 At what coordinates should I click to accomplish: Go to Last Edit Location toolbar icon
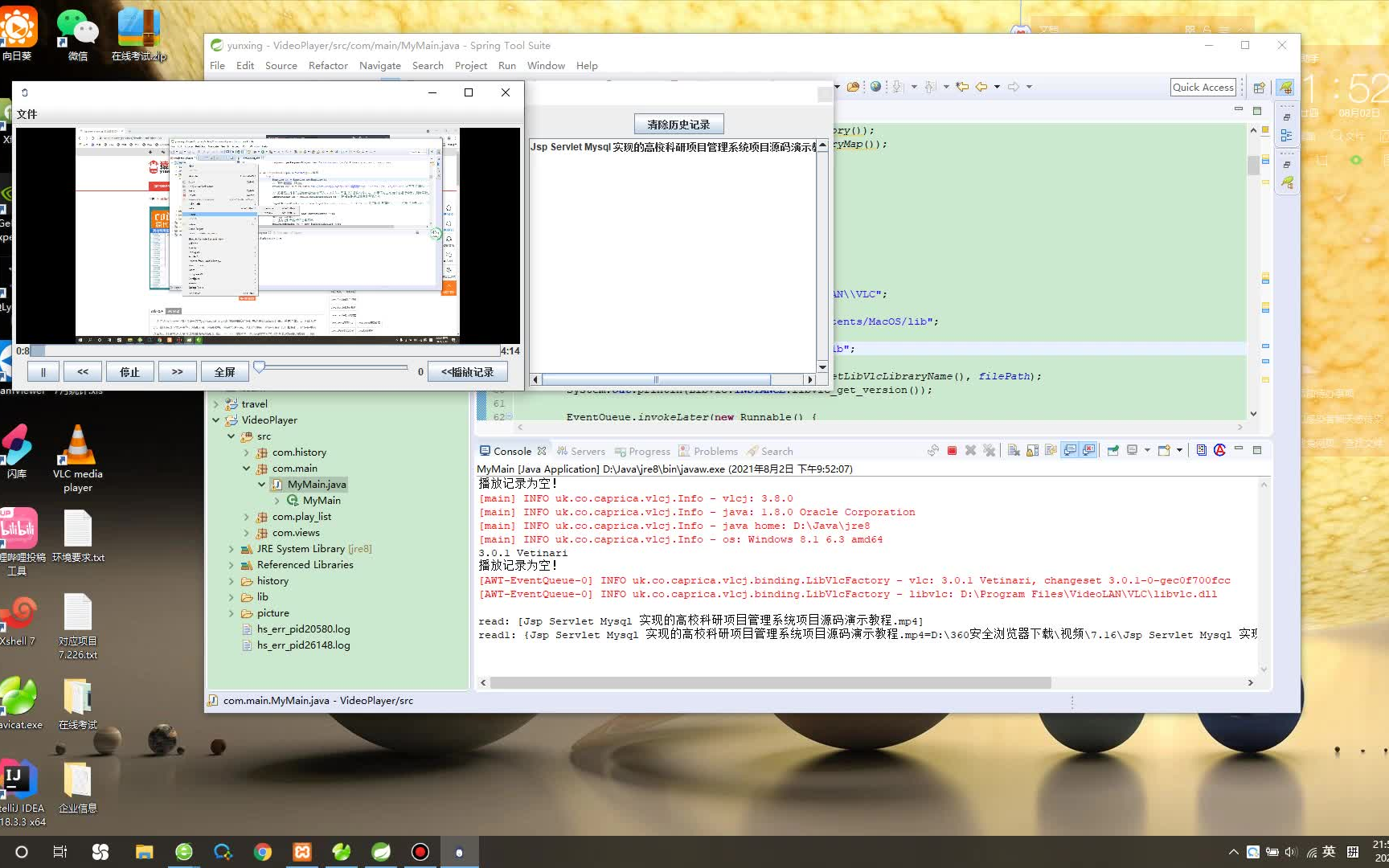pyautogui.click(x=962, y=87)
